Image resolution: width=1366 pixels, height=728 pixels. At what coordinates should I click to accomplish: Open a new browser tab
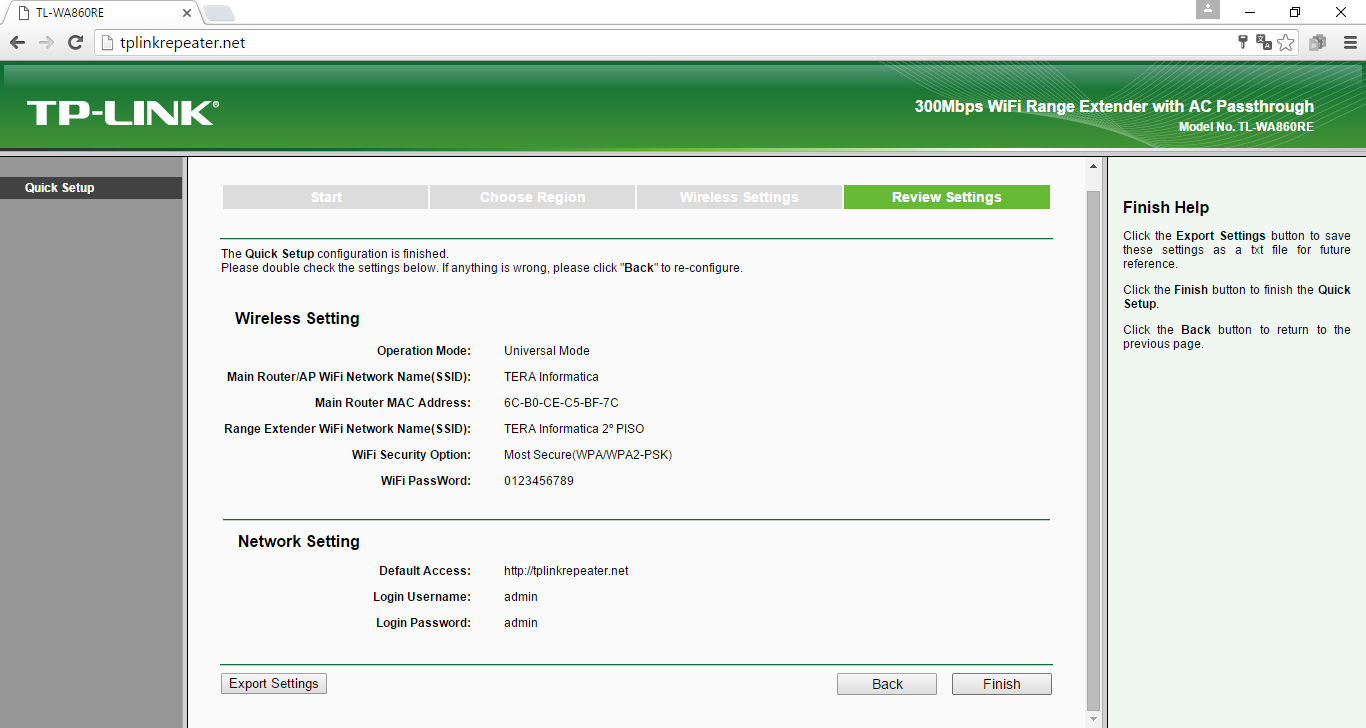219,13
